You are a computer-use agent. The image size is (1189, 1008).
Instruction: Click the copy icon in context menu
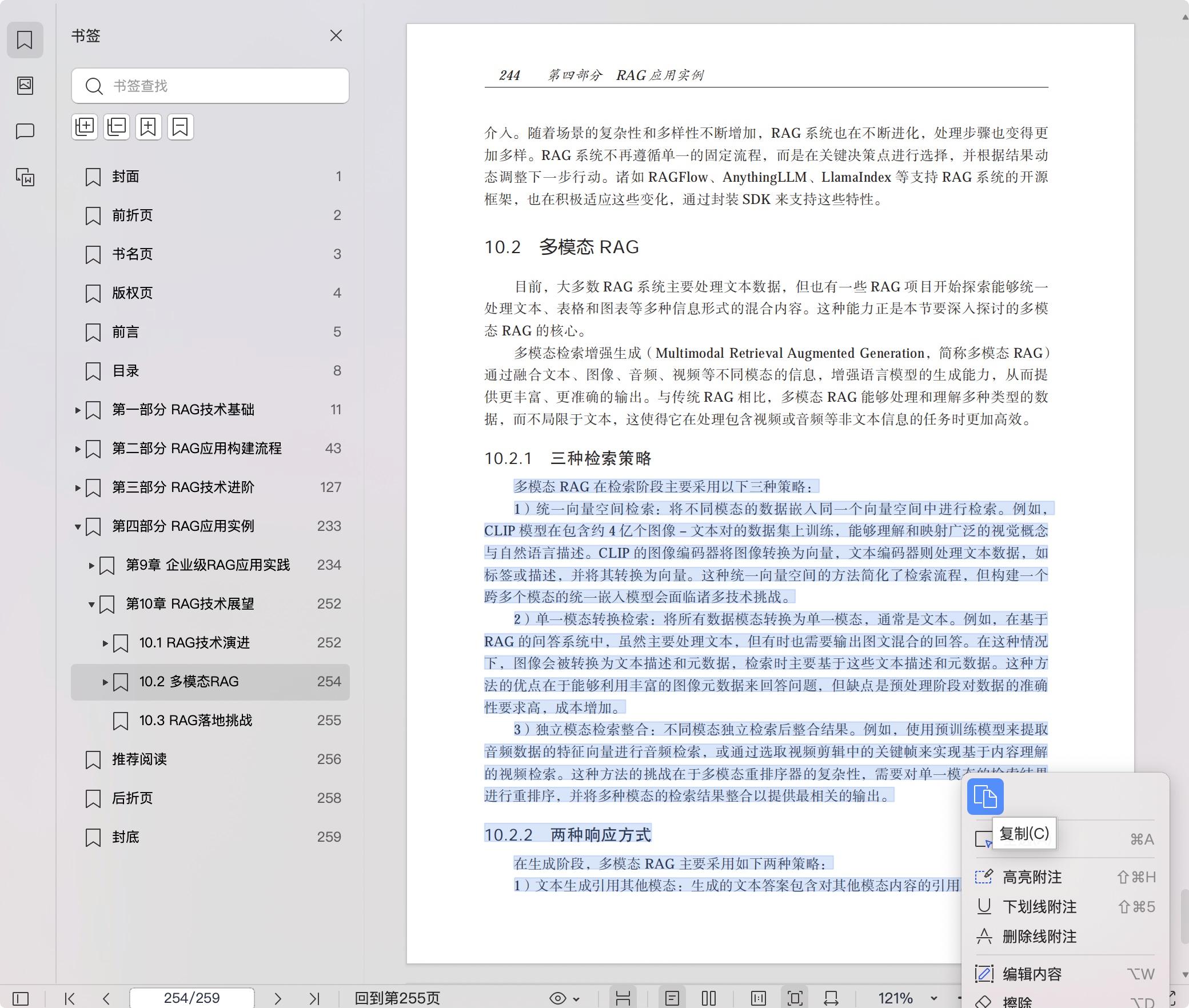click(984, 796)
